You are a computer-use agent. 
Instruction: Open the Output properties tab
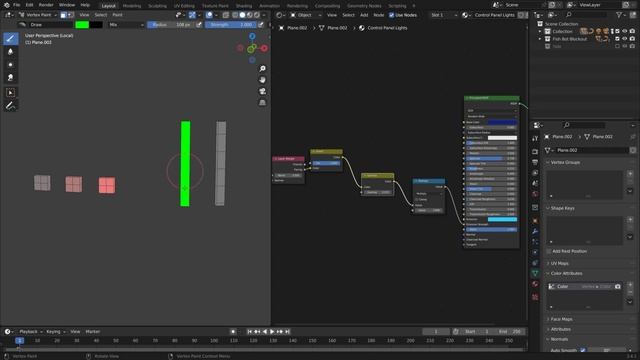point(535,162)
